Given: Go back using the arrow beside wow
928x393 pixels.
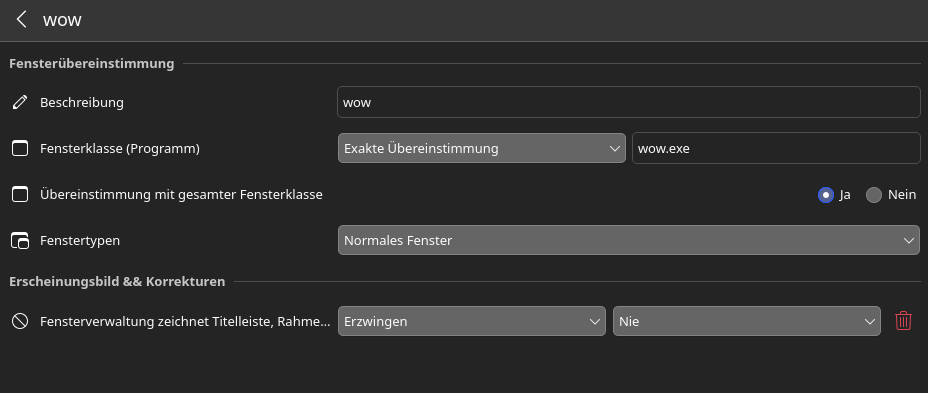Looking at the screenshot, I should [21, 20].
